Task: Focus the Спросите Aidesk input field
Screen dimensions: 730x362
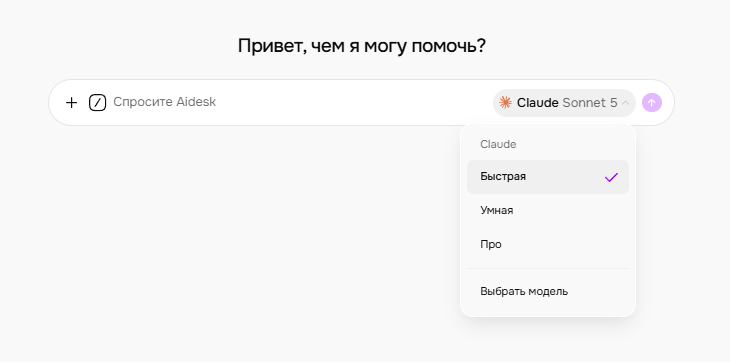Action: pos(300,102)
